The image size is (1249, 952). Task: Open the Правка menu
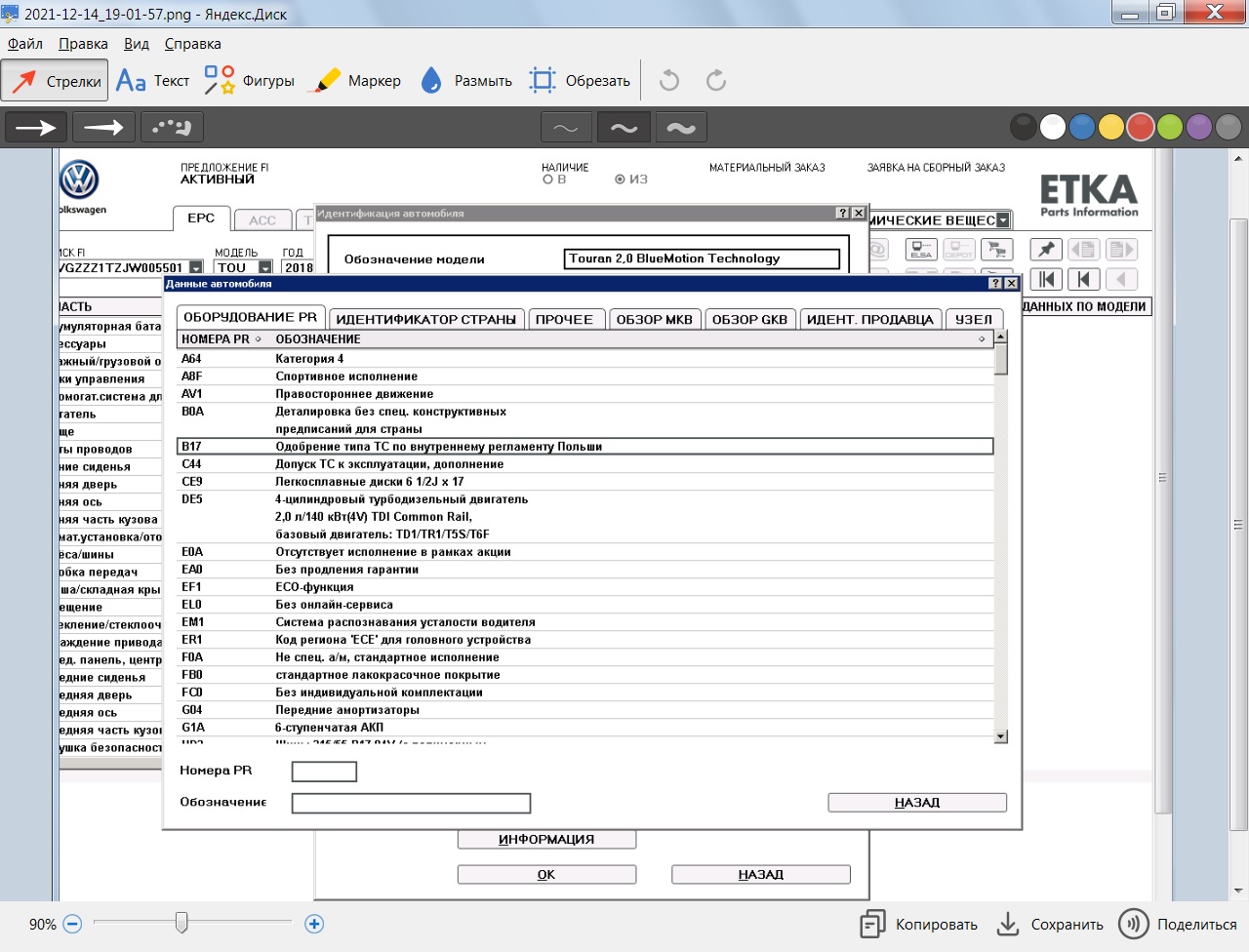83,44
